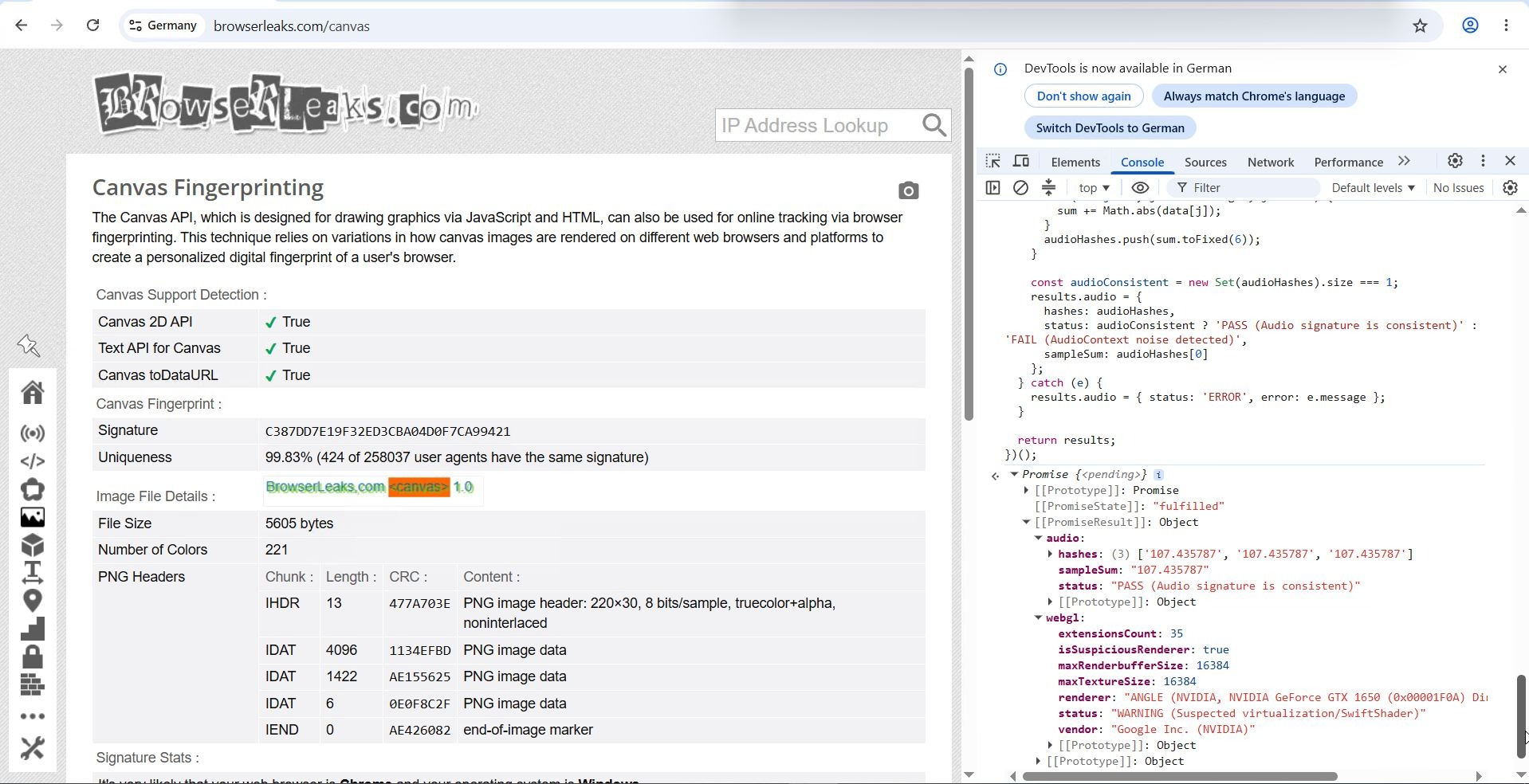Image resolution: width=1529 pixels, height=784 pixels.
Task: Switch to the Elements tab
Action: [x=1075, y=162]
